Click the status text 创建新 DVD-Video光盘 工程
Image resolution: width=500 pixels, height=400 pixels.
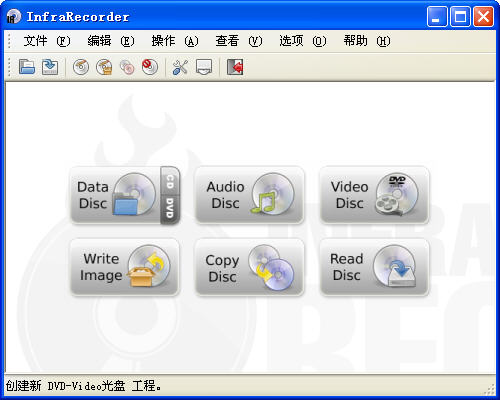(x=83, y=386)
